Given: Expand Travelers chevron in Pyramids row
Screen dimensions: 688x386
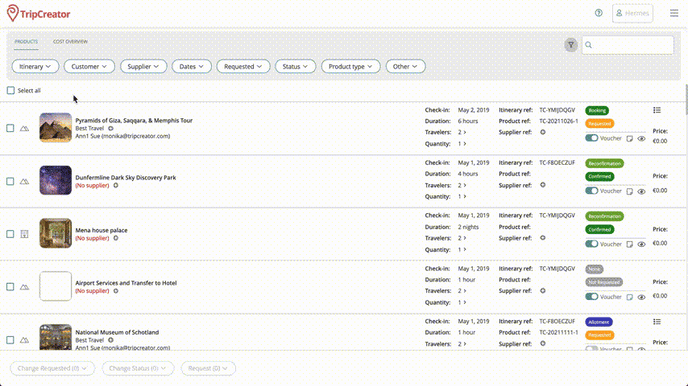Looking at the screenshot, I should pyautogui.click(x=465, y=132).
